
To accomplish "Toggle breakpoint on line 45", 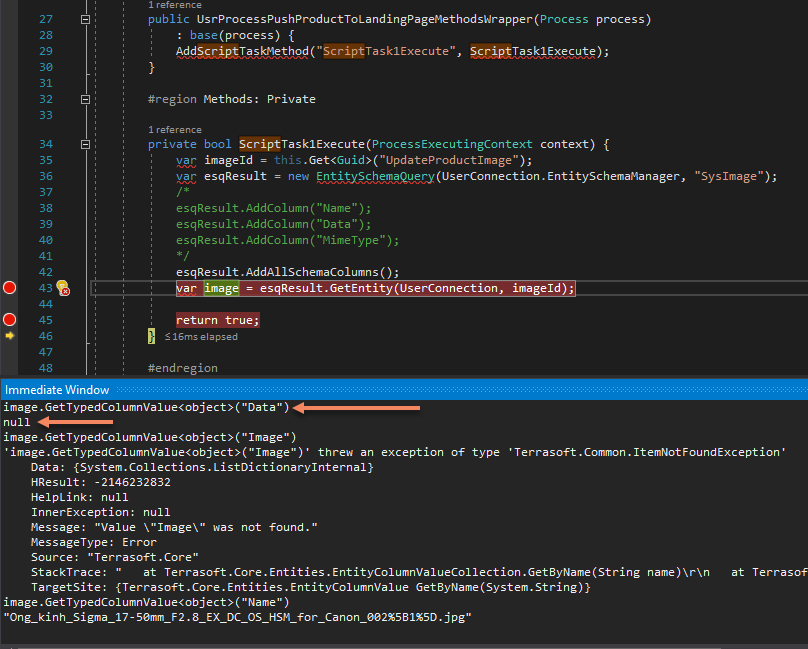I will 9,320.
